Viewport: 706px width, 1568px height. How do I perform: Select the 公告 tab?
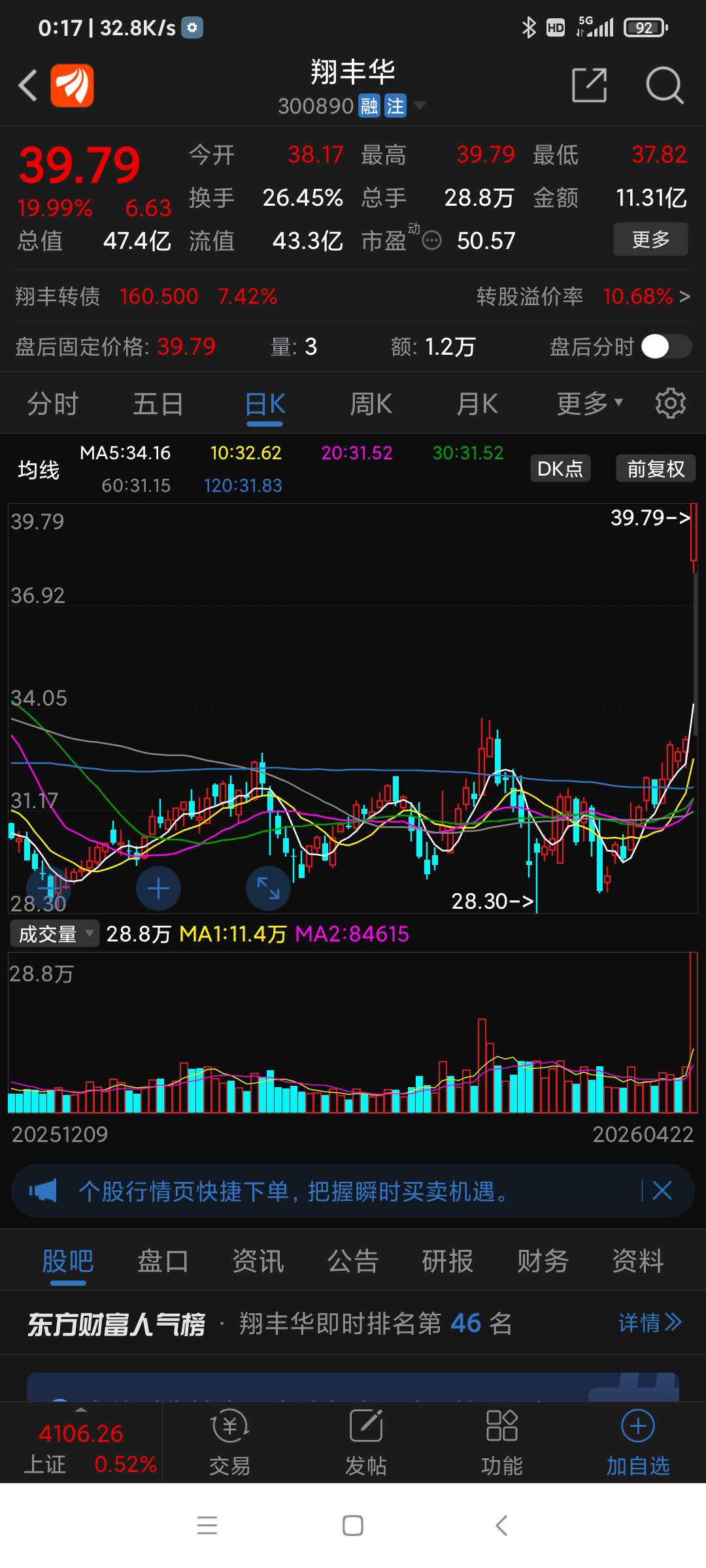(x=353, y=1261)
